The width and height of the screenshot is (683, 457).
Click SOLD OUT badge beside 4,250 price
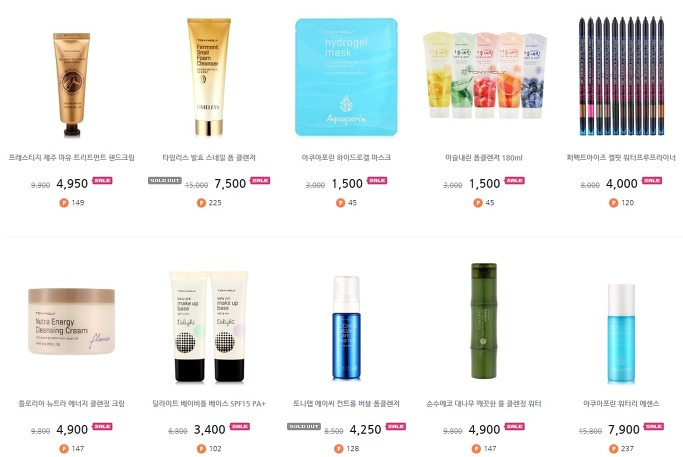click(x=304, y=427)
